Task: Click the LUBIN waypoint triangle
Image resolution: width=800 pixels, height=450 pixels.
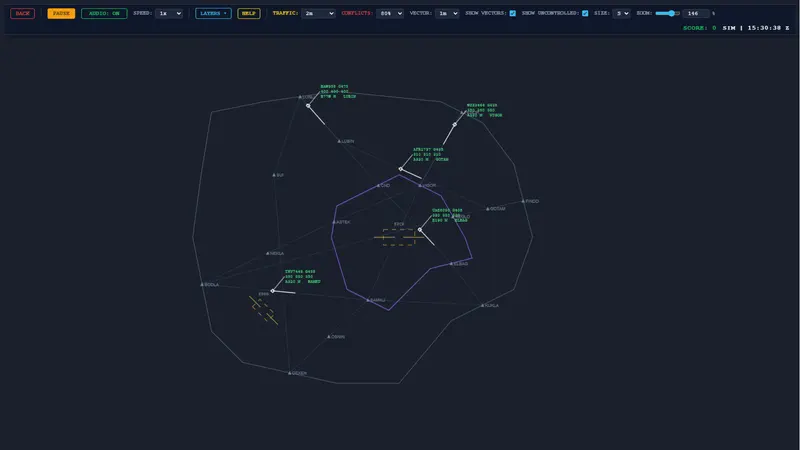Action: (339, 141)
